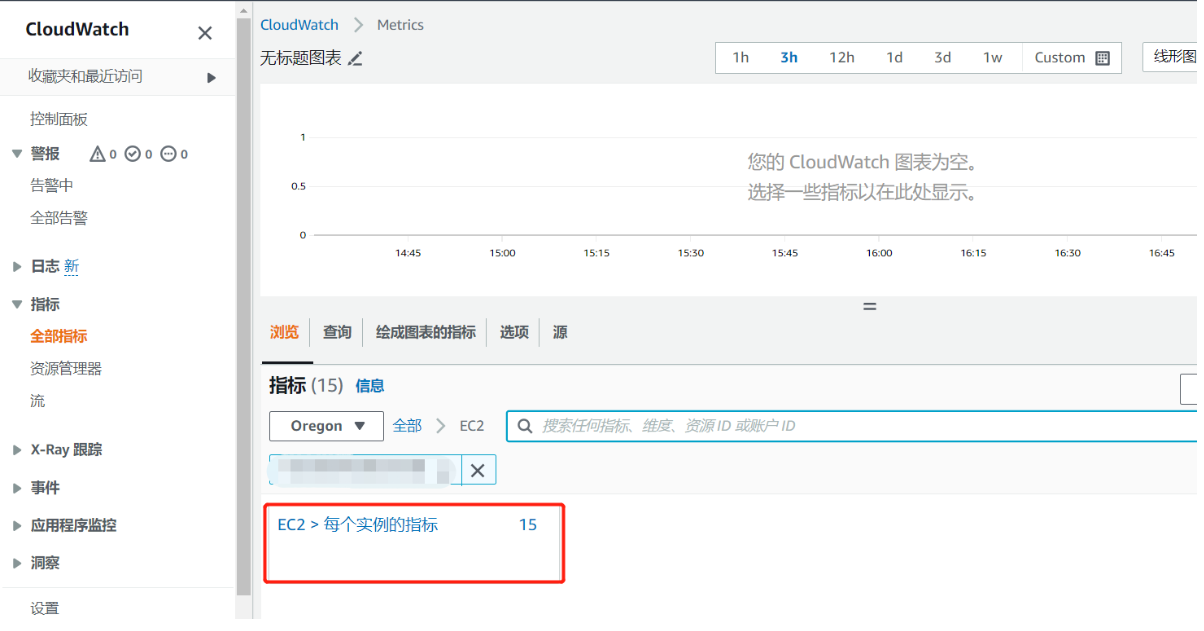The image size is (1204, 631).
Task: Click the in-alarm warning triangle icon
Action: [x=97, y=154]
